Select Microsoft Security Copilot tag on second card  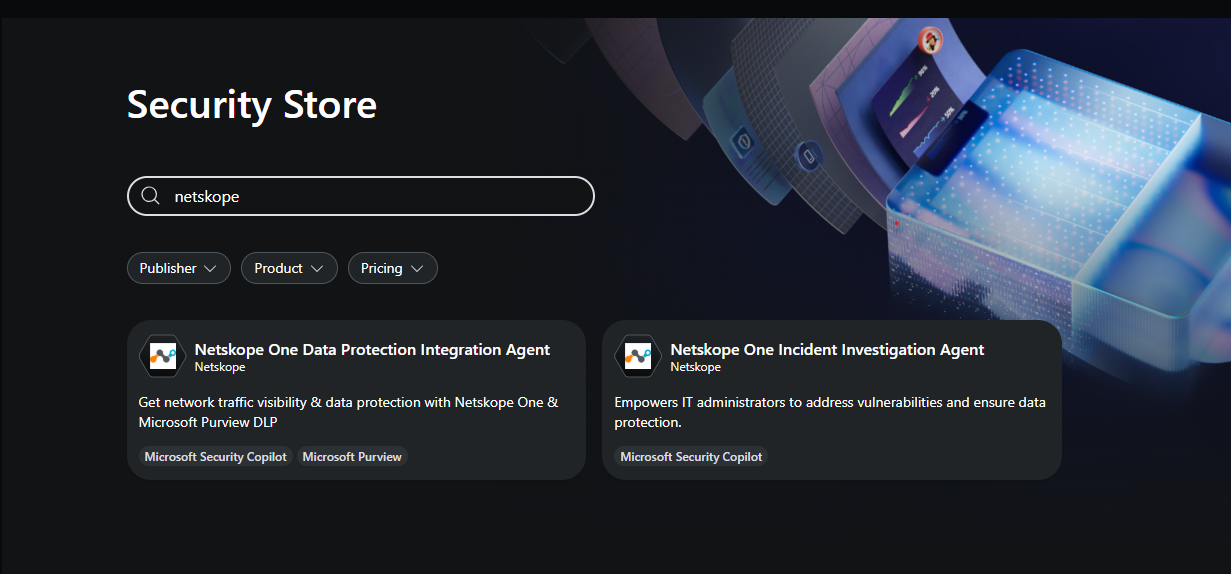point(691,456)
